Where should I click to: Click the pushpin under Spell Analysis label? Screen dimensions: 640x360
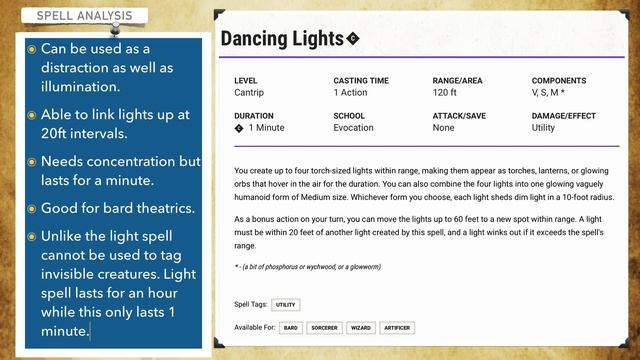coord(115,29)
